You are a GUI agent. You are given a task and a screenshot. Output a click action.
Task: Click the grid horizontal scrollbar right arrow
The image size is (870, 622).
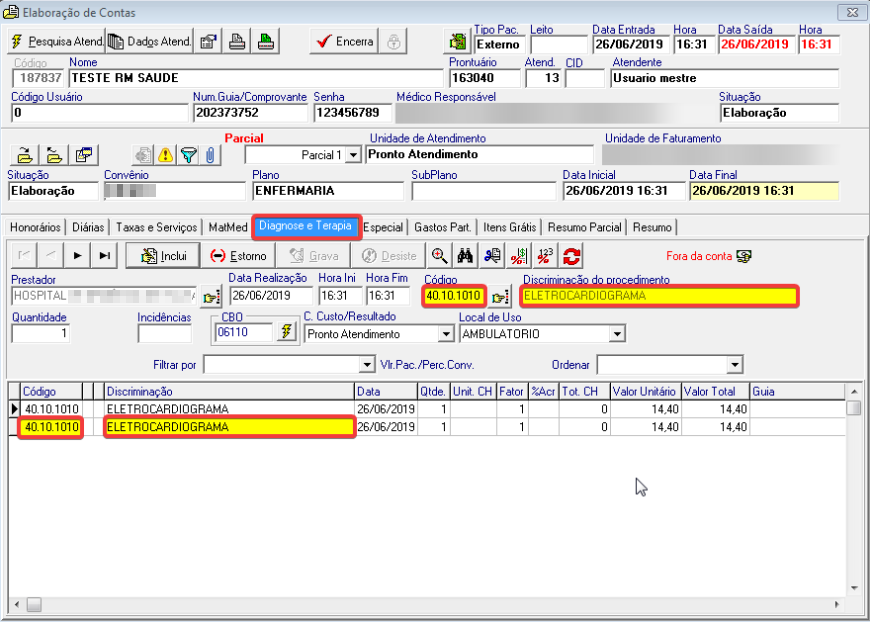[x=837, y=604]
